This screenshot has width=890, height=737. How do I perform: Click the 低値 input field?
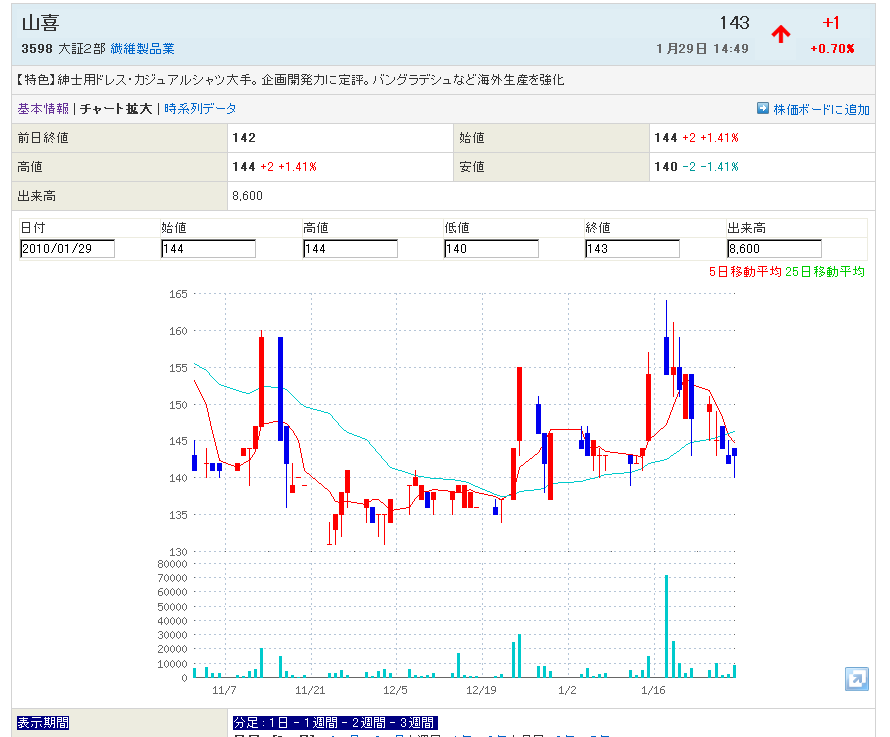pos(491,249)
